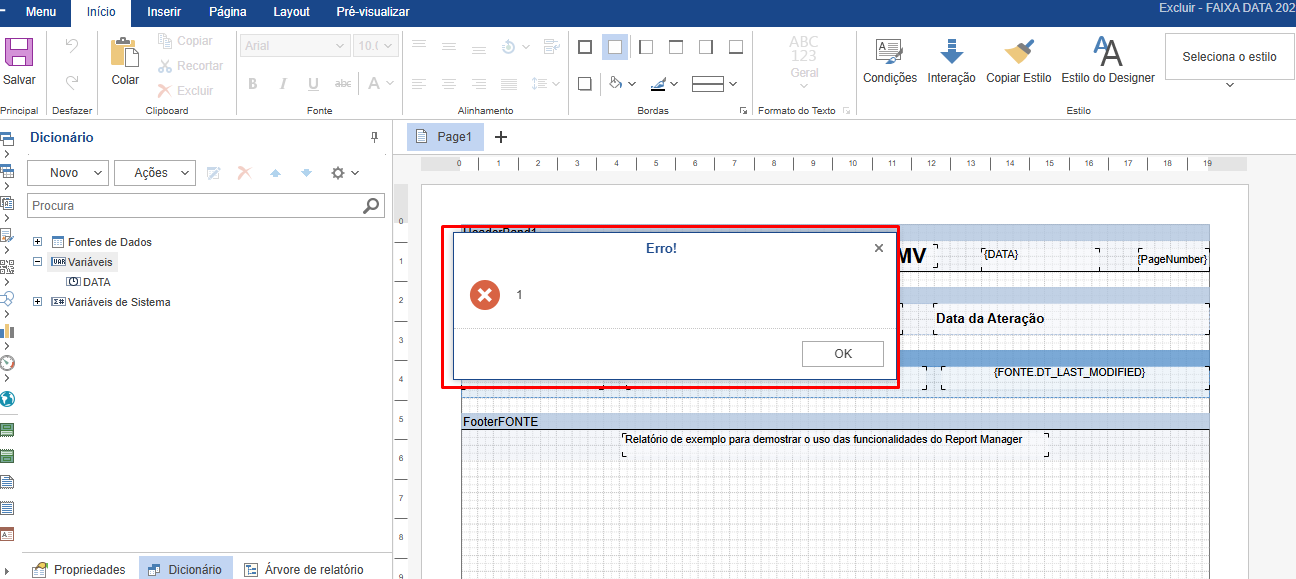Image resolution: width=1296 pixels, height=579 pixels.
Task: Open the Propriedades panel tab
Action: point(79,569)
